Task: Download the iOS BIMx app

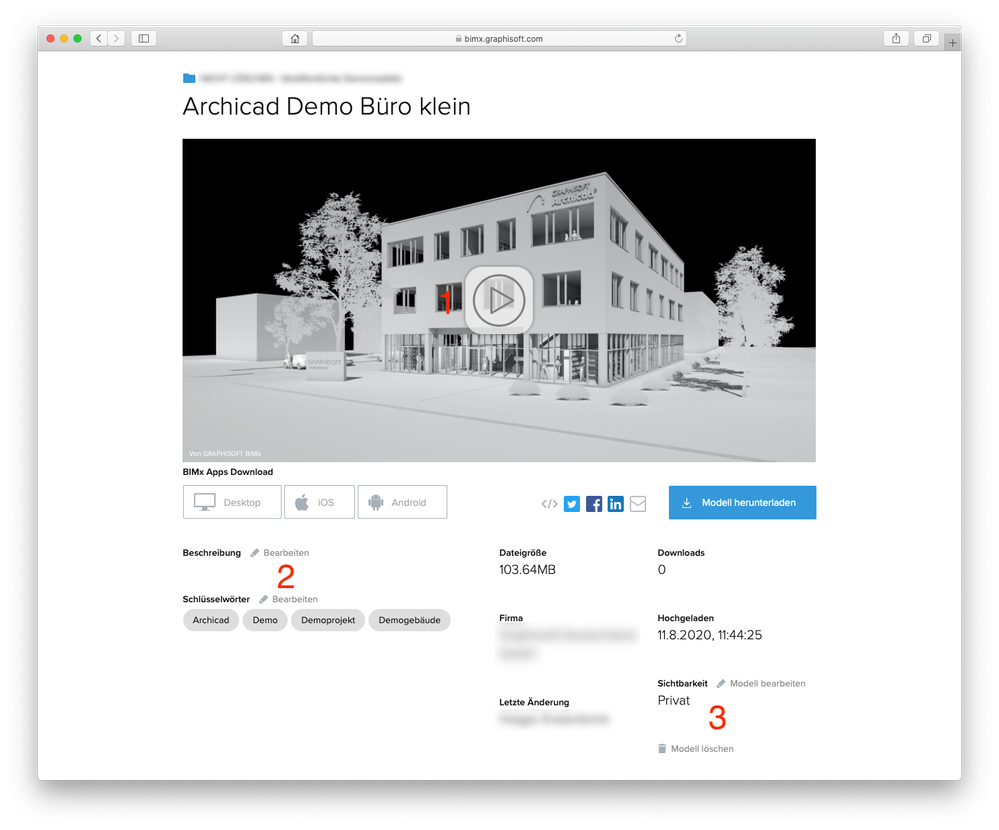Action: pyautogui.click(x=319, y=502)
